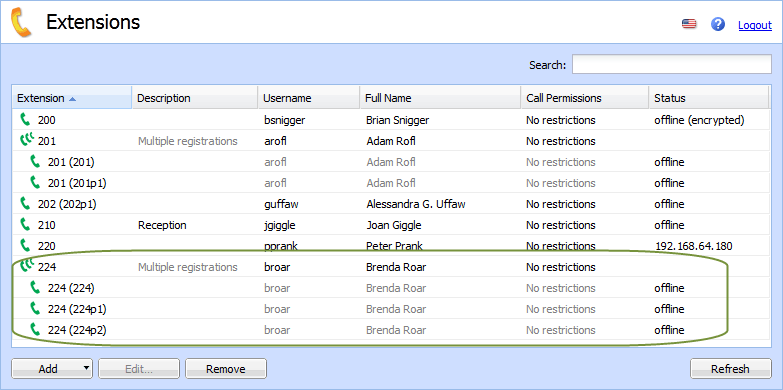Screen dimensions: 783x390
Task: Select username bsnigger cell
Action: 284,120
